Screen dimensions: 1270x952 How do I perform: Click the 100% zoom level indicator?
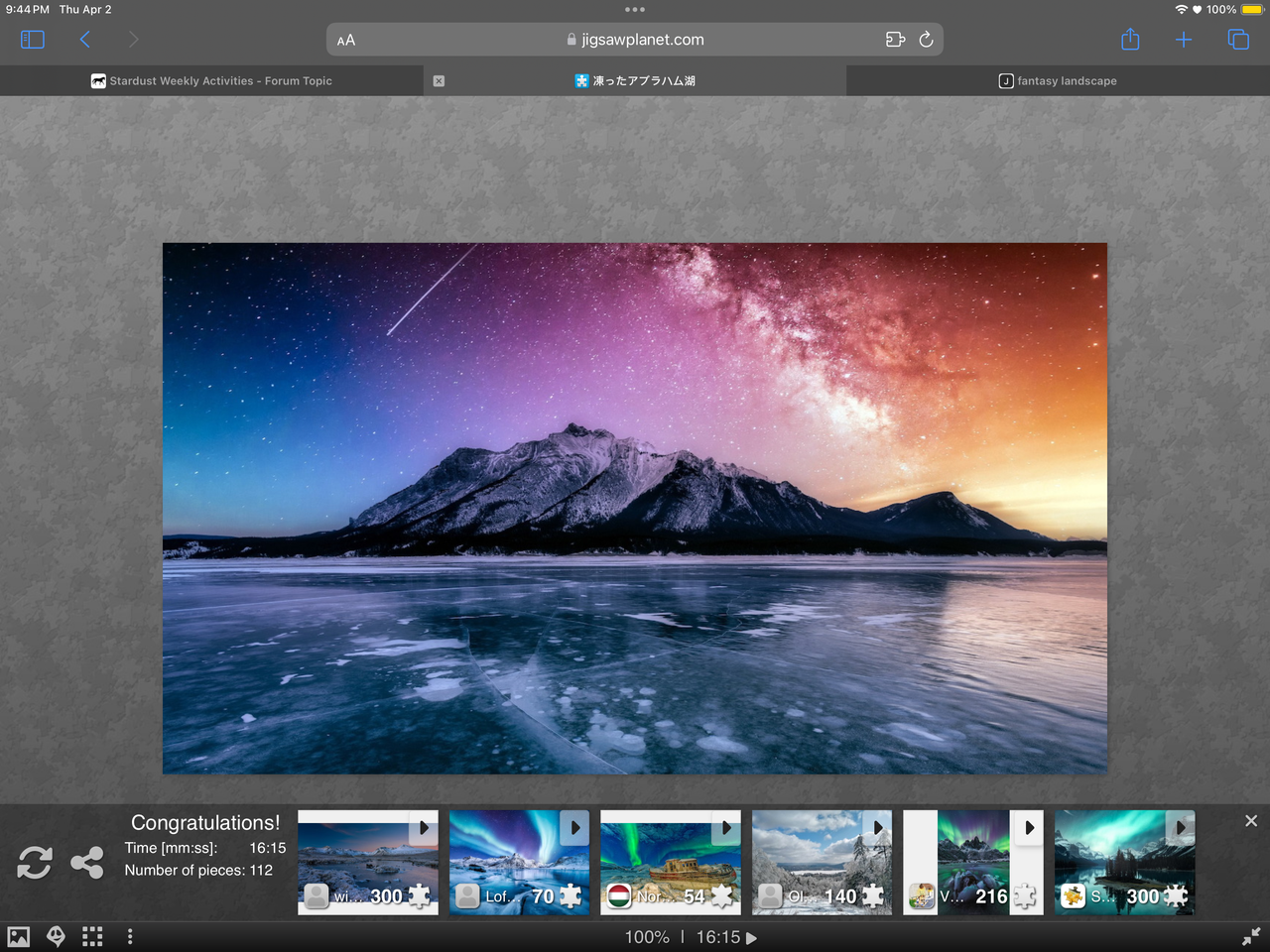coord(647,937)
